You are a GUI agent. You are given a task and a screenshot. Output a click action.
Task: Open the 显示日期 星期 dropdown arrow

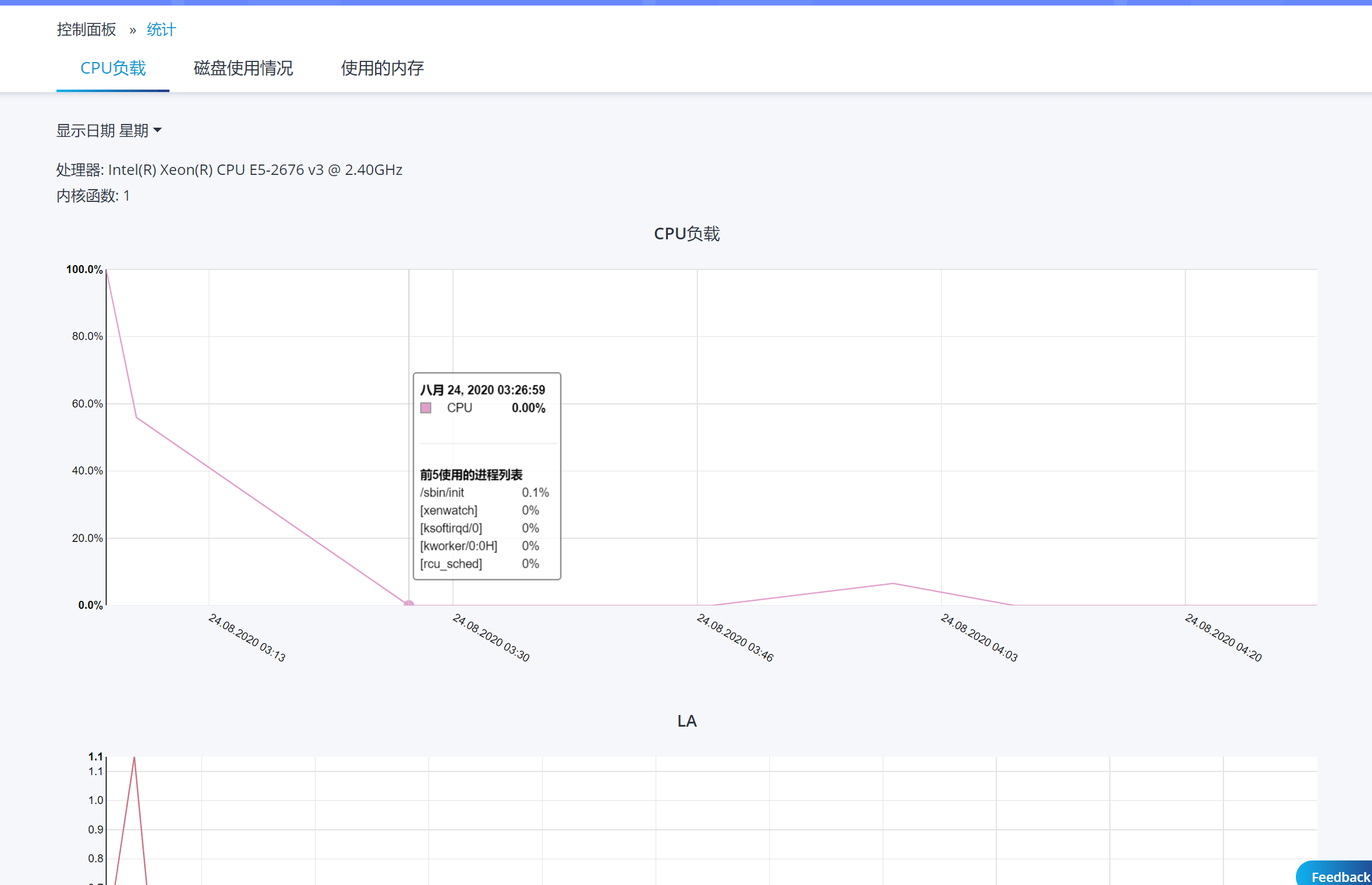click(158, 130)
